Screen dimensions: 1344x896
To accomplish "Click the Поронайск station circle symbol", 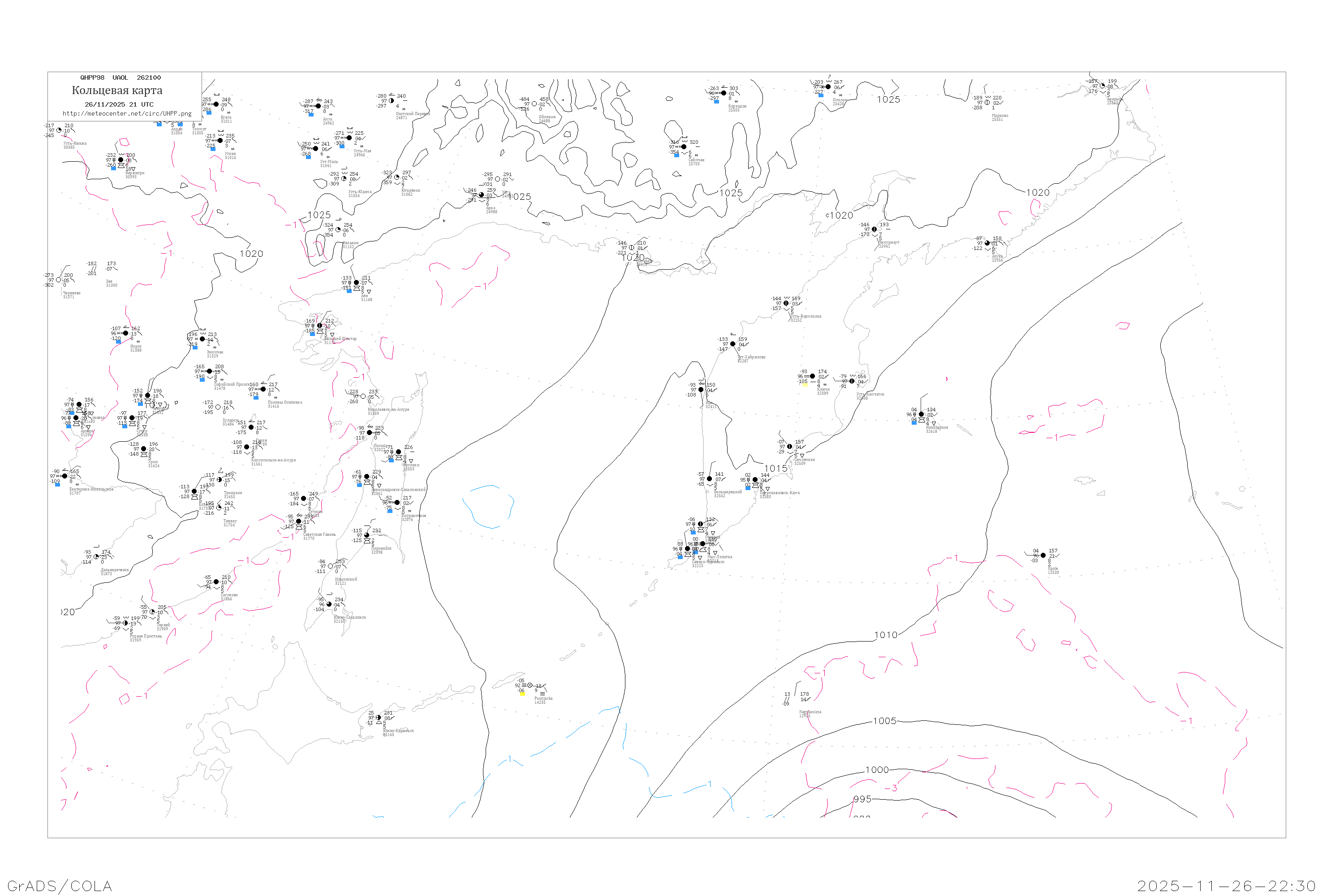I will 367,535.
